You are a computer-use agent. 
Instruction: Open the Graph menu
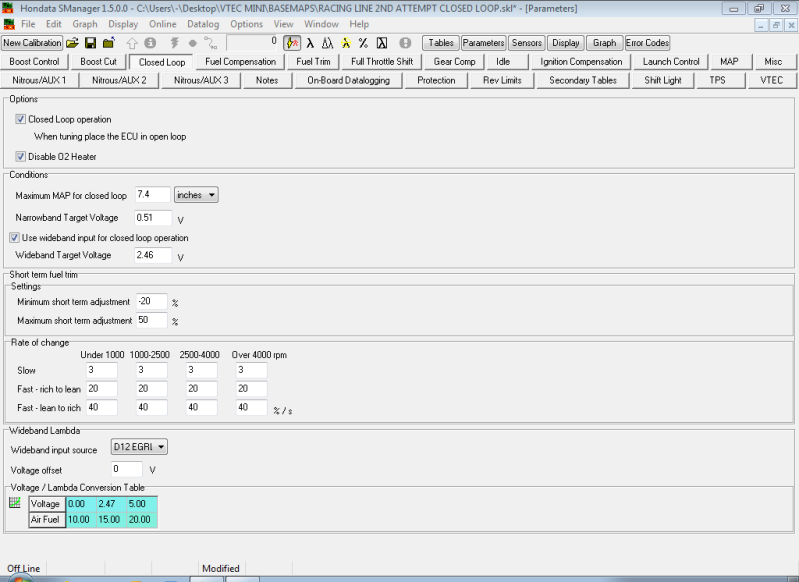pos(85,24)
